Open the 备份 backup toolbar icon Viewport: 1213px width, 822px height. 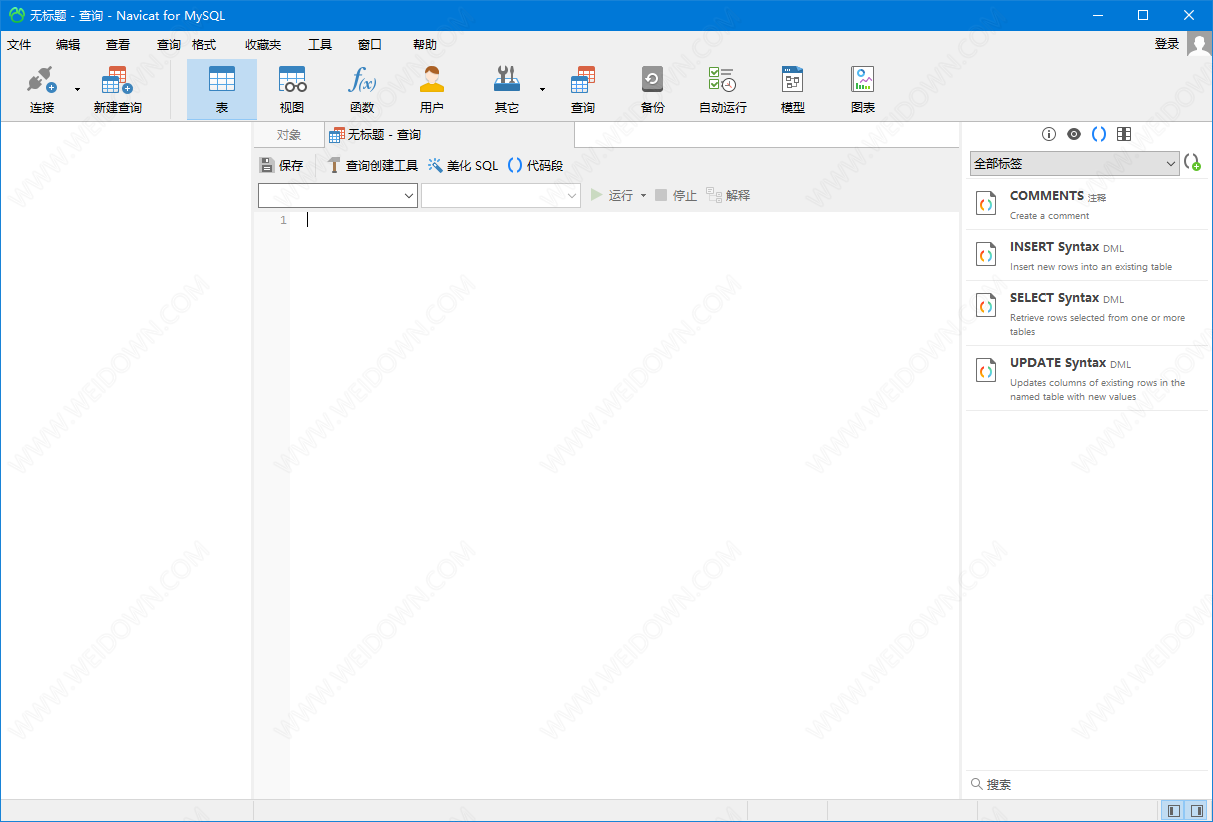click(652, 81)
